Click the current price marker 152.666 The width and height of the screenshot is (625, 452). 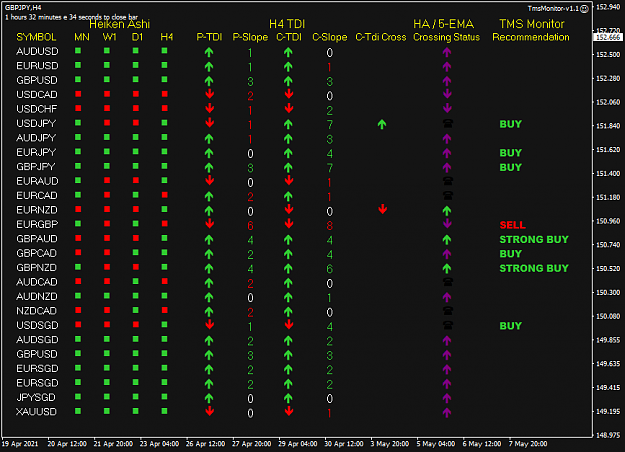point(609,37)
